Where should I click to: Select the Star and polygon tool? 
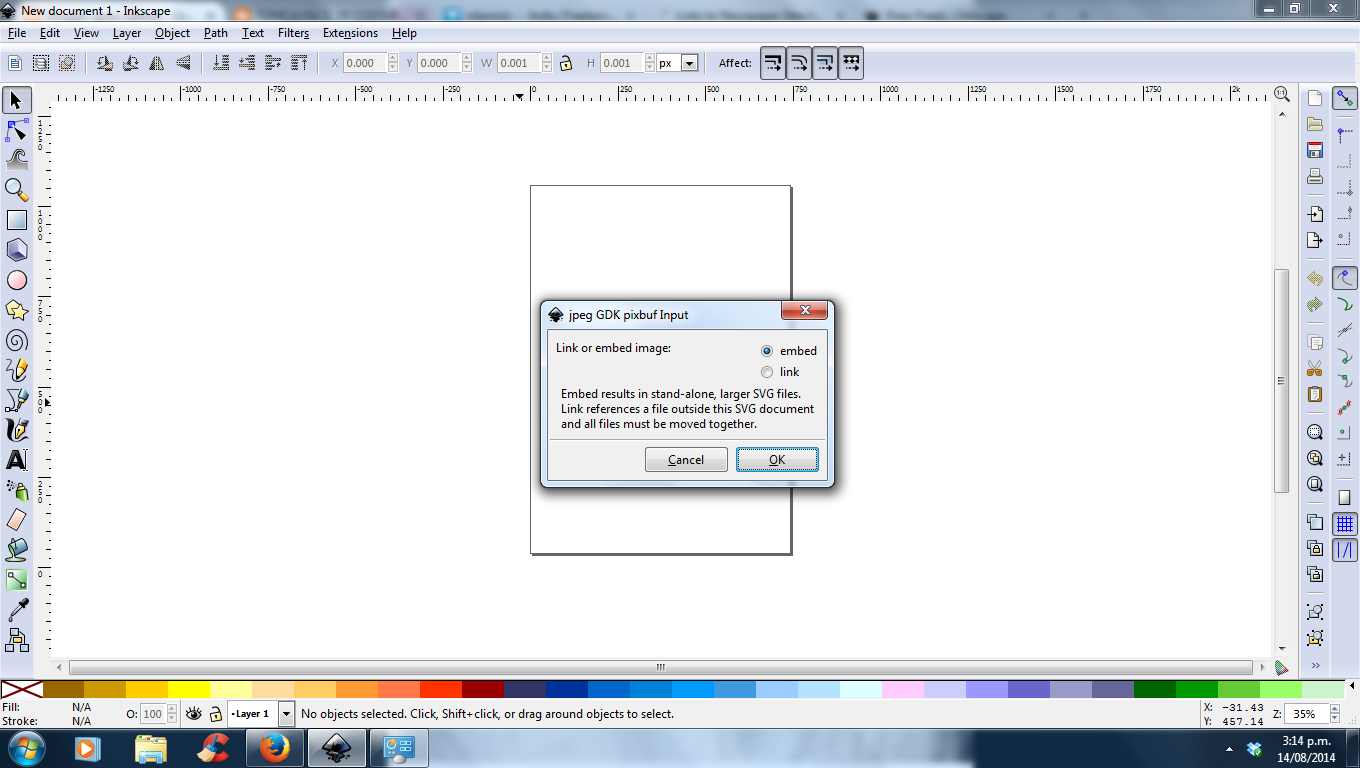point(17,310)
